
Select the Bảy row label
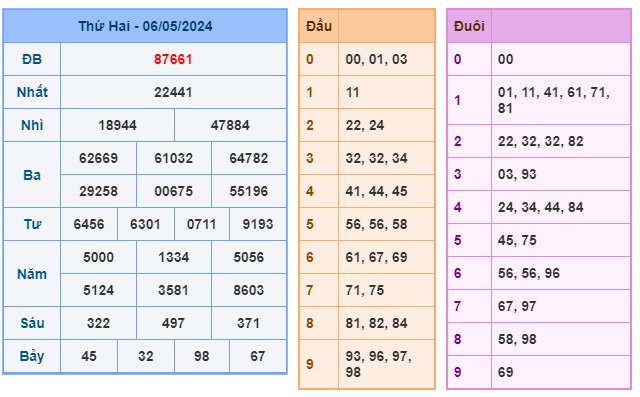[x=32, y=356]
